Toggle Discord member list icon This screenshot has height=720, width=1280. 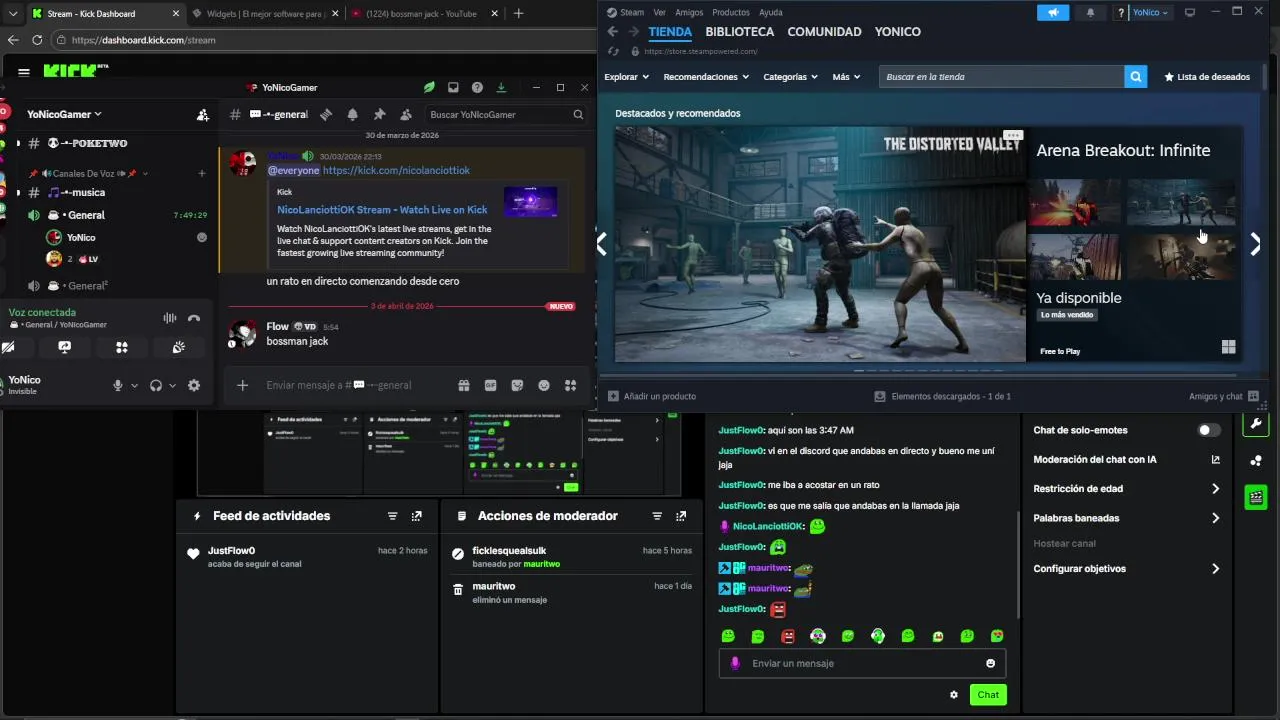[405, 114]
